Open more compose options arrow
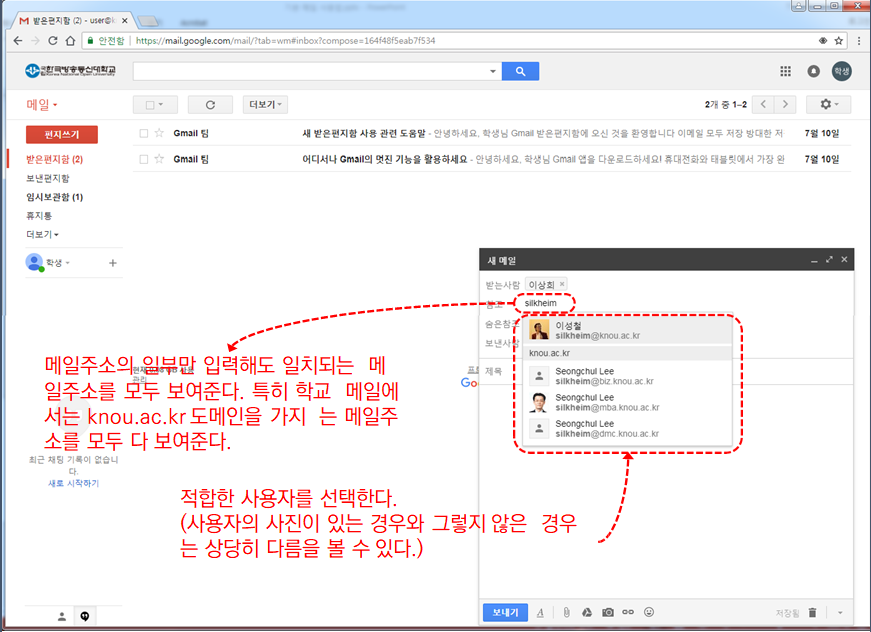 coord(840,613)
